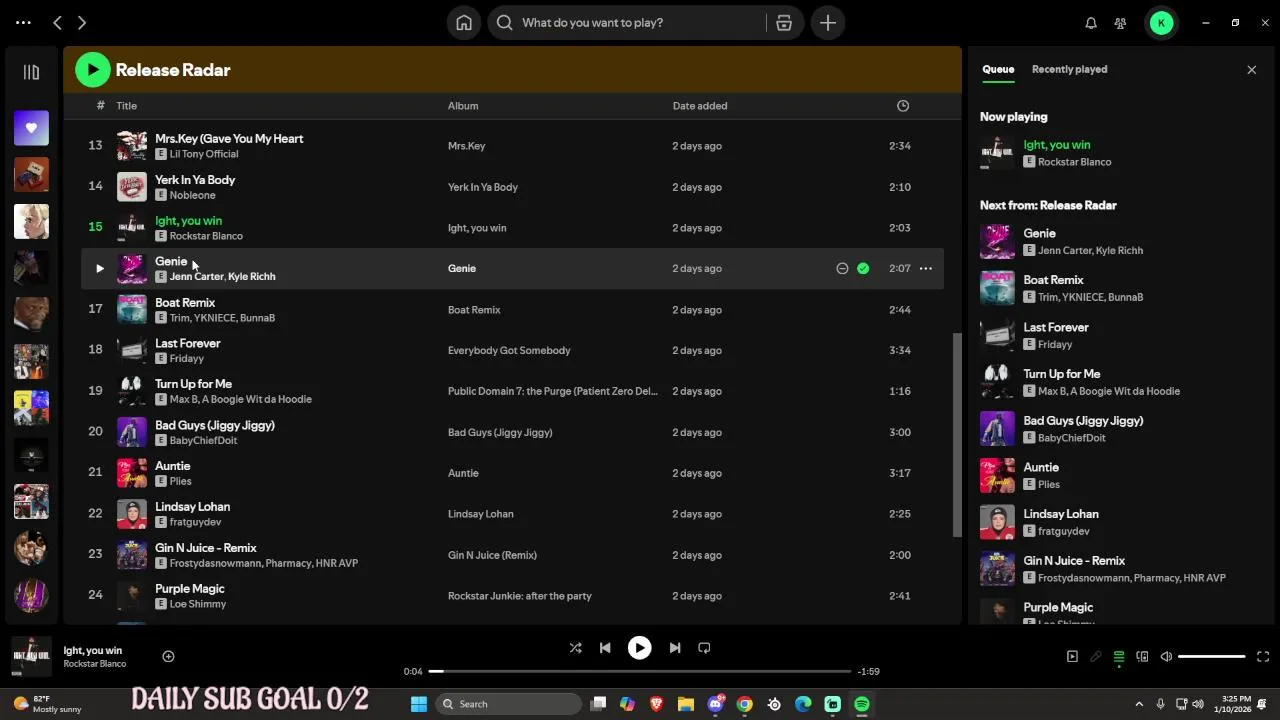
Task: Enter full screen mode
Action: tap(1262, 657)
